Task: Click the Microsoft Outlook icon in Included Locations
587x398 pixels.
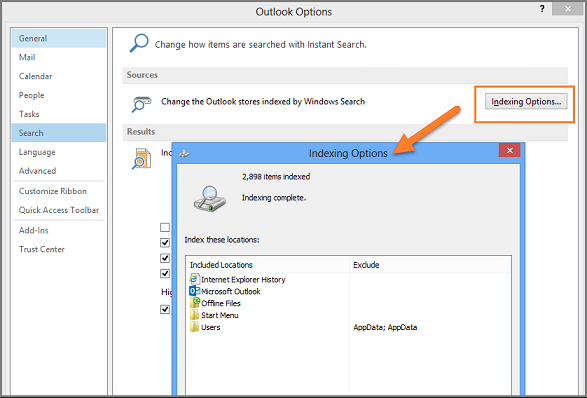Action: coord(194,291)
